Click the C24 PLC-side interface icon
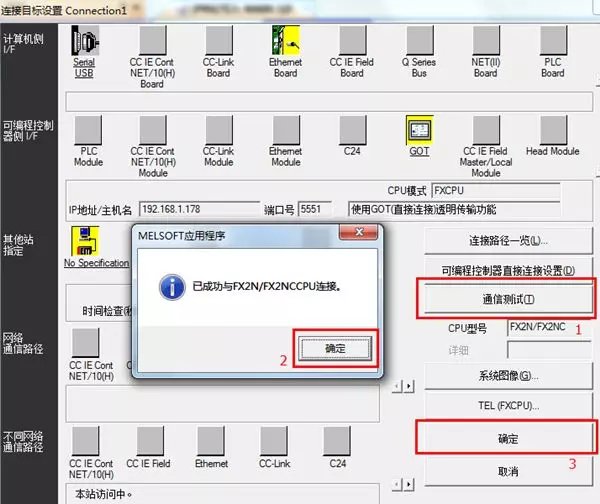The width and height of the screenshot is (600, 504). click(x=352, y=131)
